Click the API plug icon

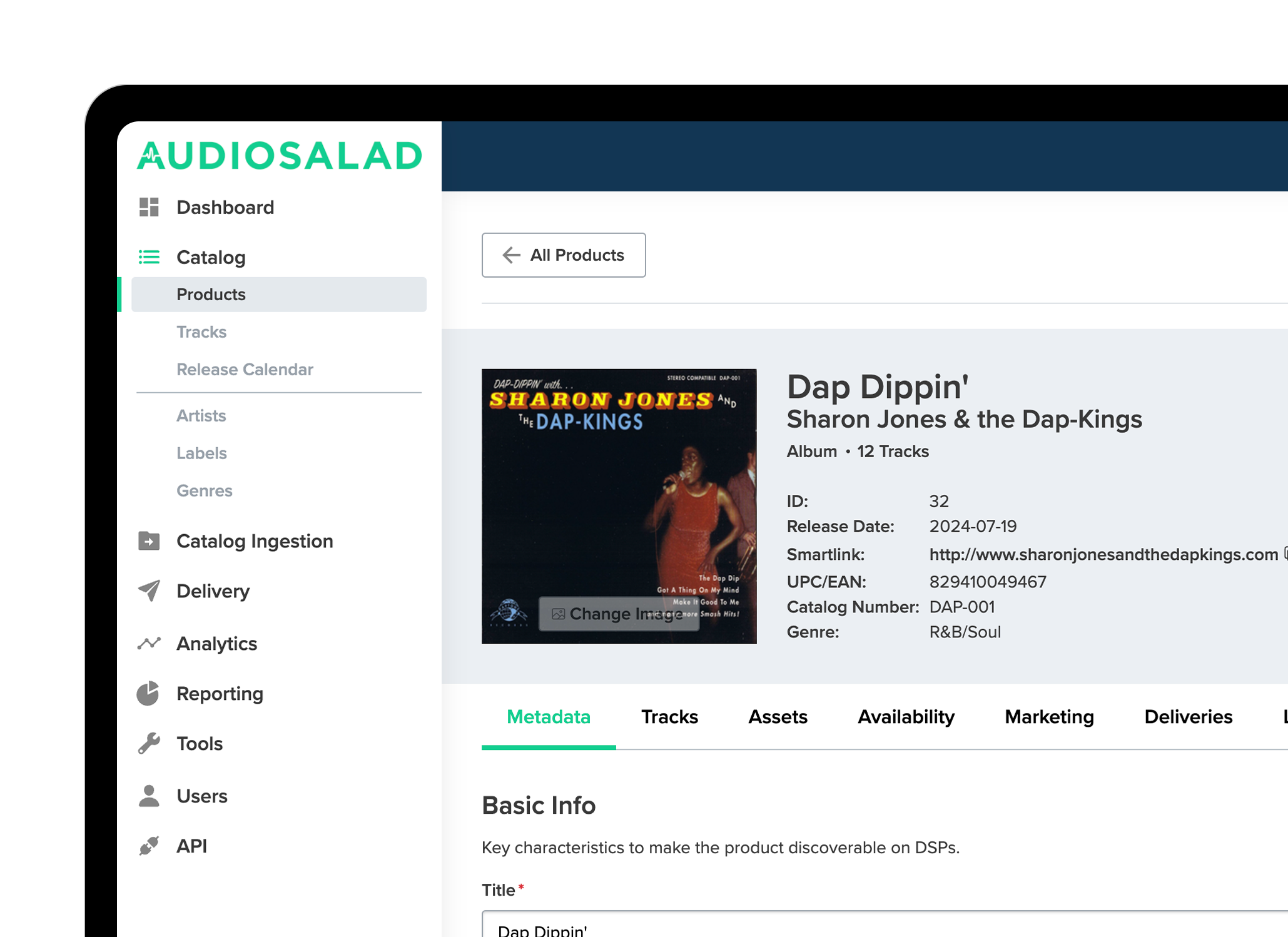coord(149,846)
